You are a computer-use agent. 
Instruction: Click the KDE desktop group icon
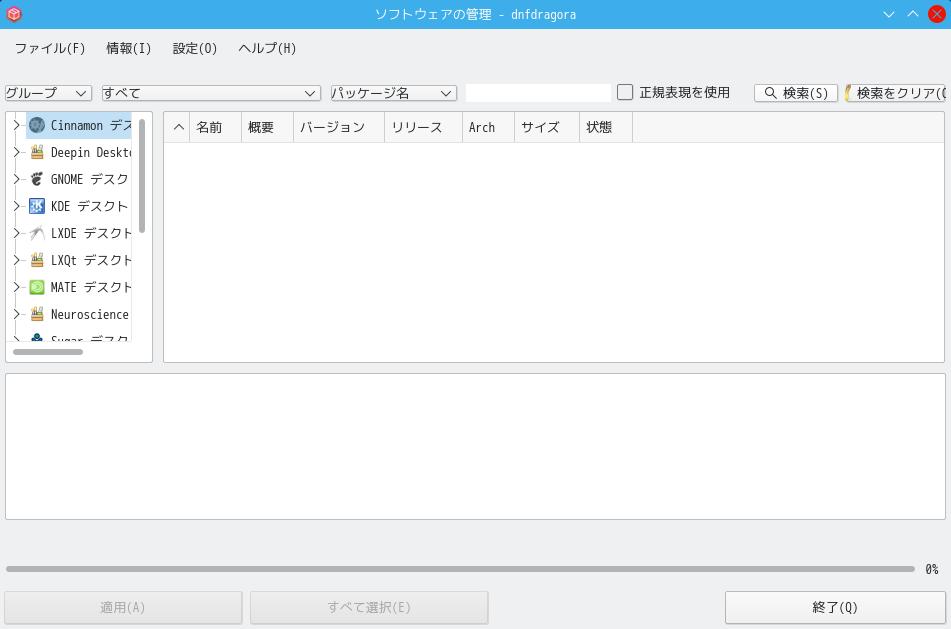37,206
